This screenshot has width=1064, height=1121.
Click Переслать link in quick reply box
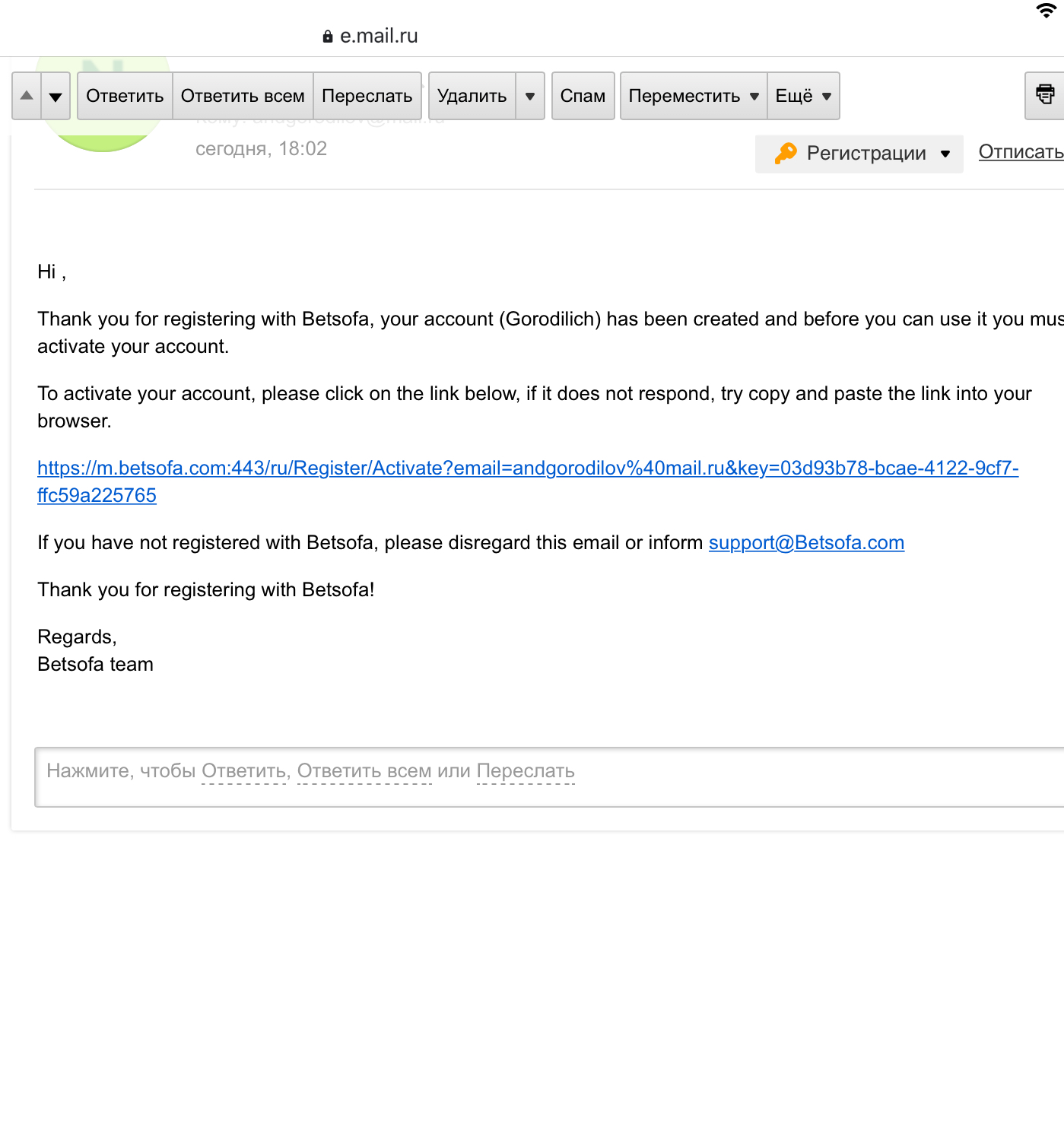tap(526, 771)
